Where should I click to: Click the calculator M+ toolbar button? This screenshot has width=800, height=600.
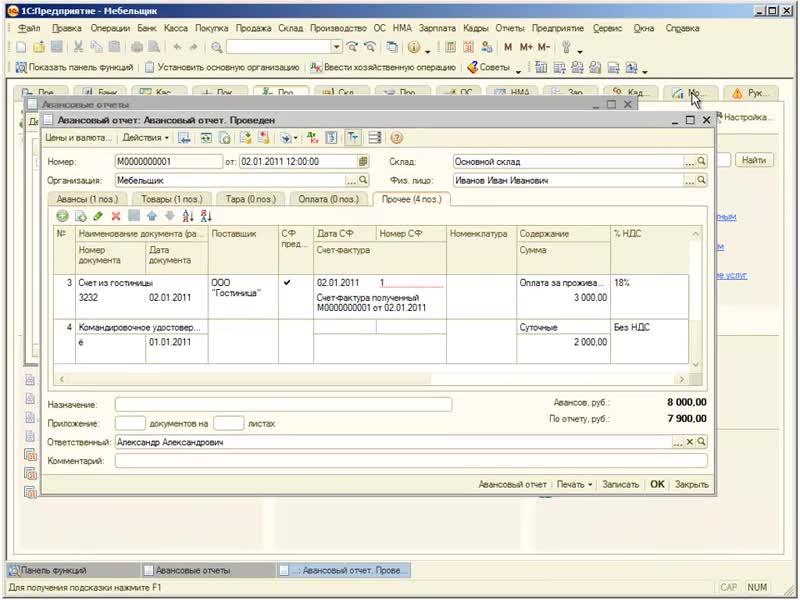(525, 47)
